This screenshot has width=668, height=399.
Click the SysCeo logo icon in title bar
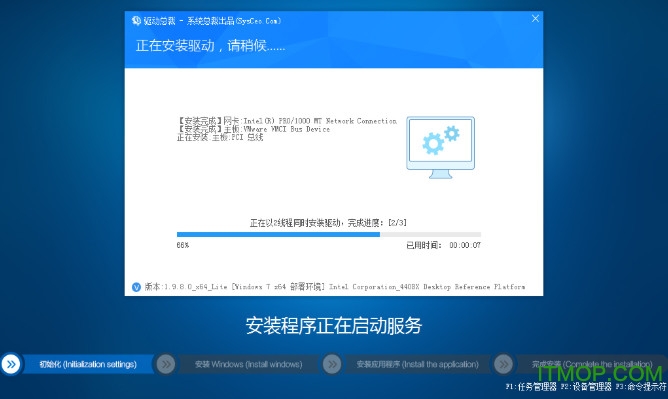(136, 20)
